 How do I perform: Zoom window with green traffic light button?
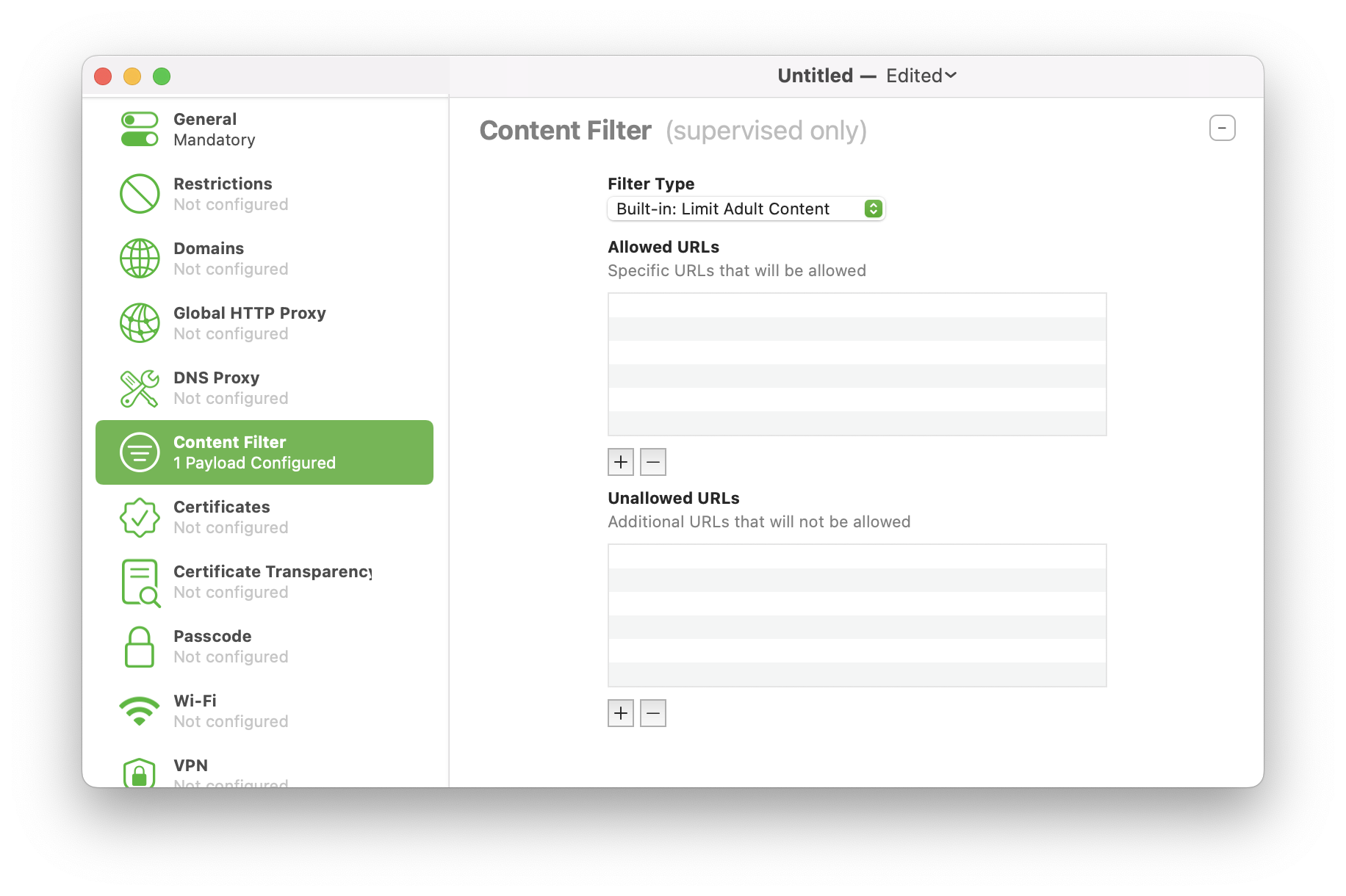pyautogui.click(x=162, y=76)
